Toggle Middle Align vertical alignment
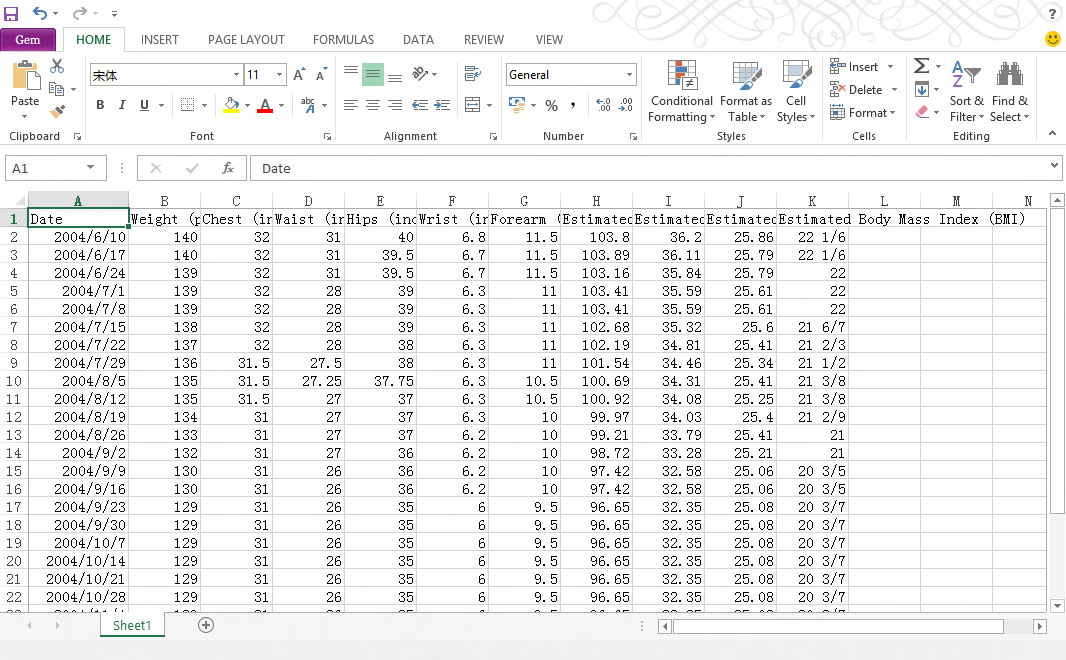1066x660 pixels. 373,73
